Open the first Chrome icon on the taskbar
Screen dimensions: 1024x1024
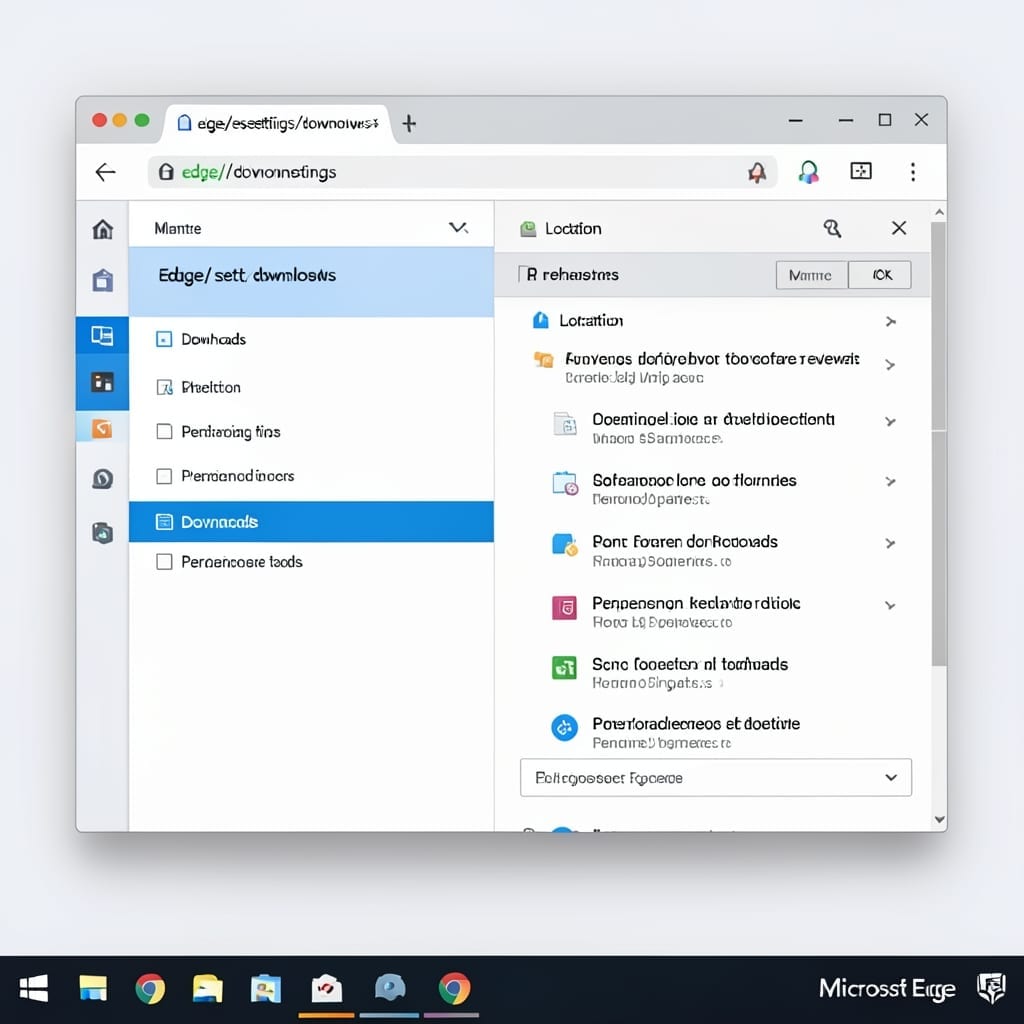click(150, 989)
